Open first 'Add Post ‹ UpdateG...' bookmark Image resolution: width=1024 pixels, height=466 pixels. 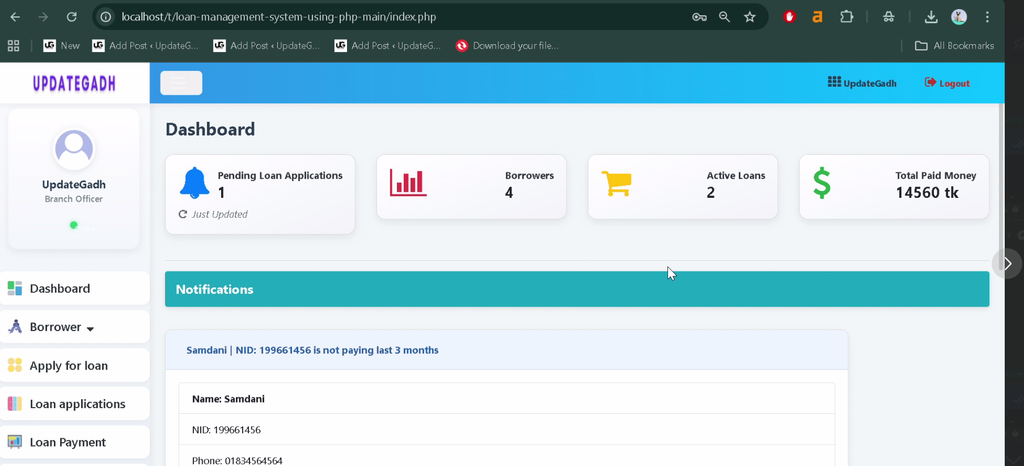[x=145, y=46]
